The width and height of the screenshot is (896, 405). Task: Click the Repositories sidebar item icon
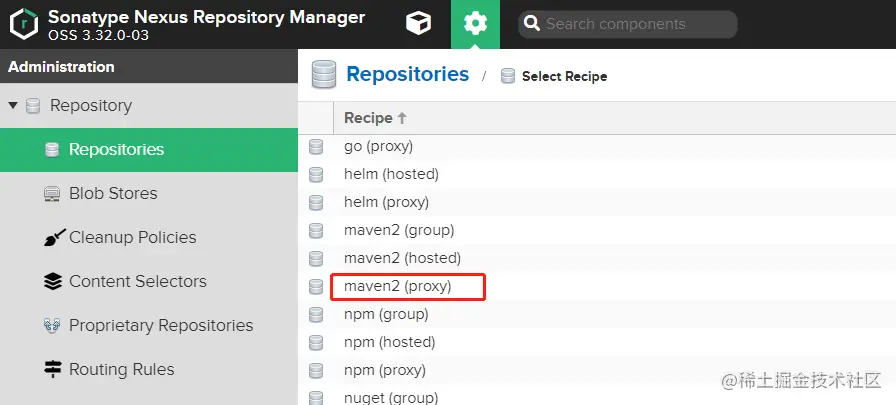pyautogui.click(x=52, y=150)
